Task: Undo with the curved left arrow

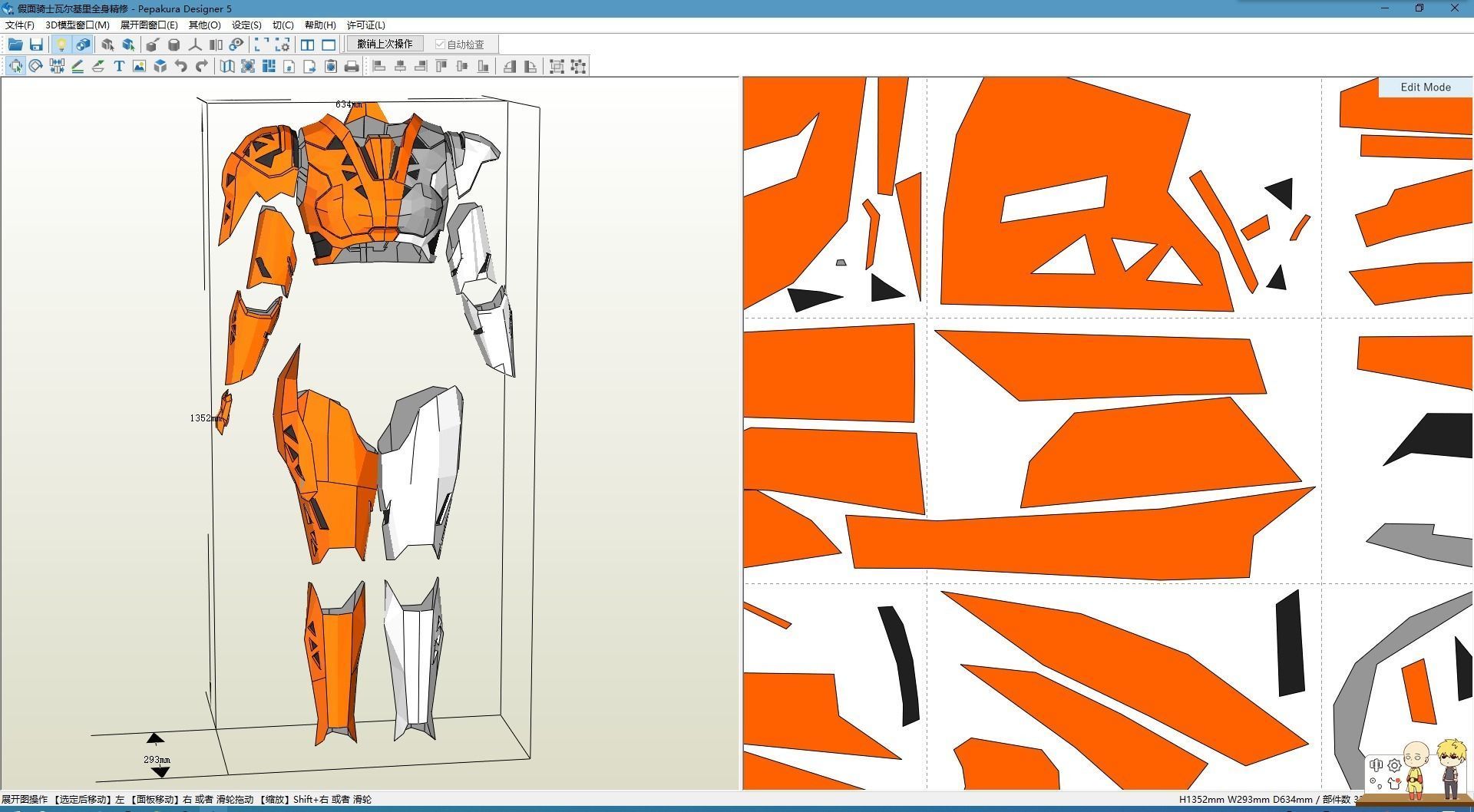Action: (180, 66)
